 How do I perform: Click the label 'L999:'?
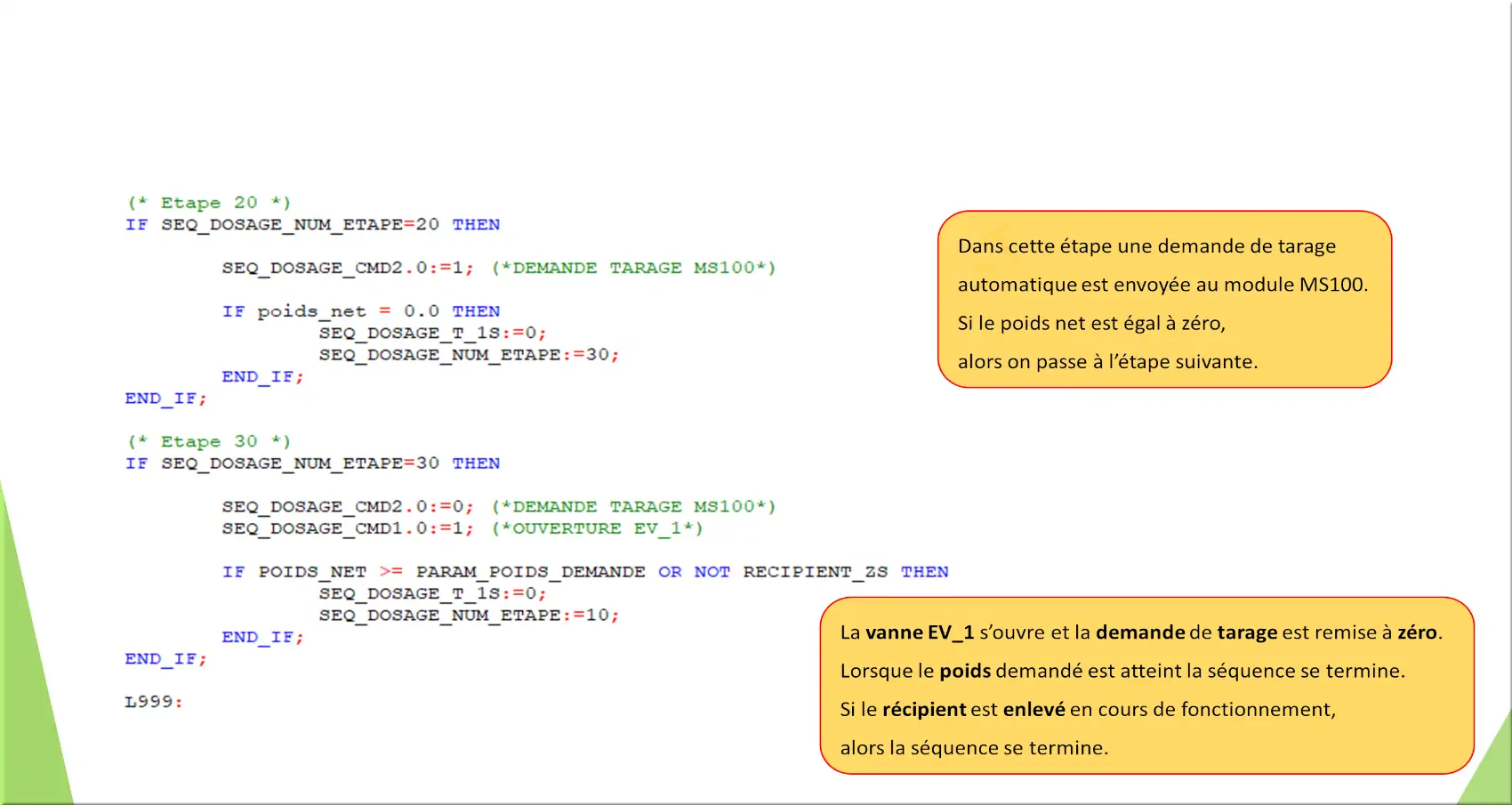click(154, 702)
